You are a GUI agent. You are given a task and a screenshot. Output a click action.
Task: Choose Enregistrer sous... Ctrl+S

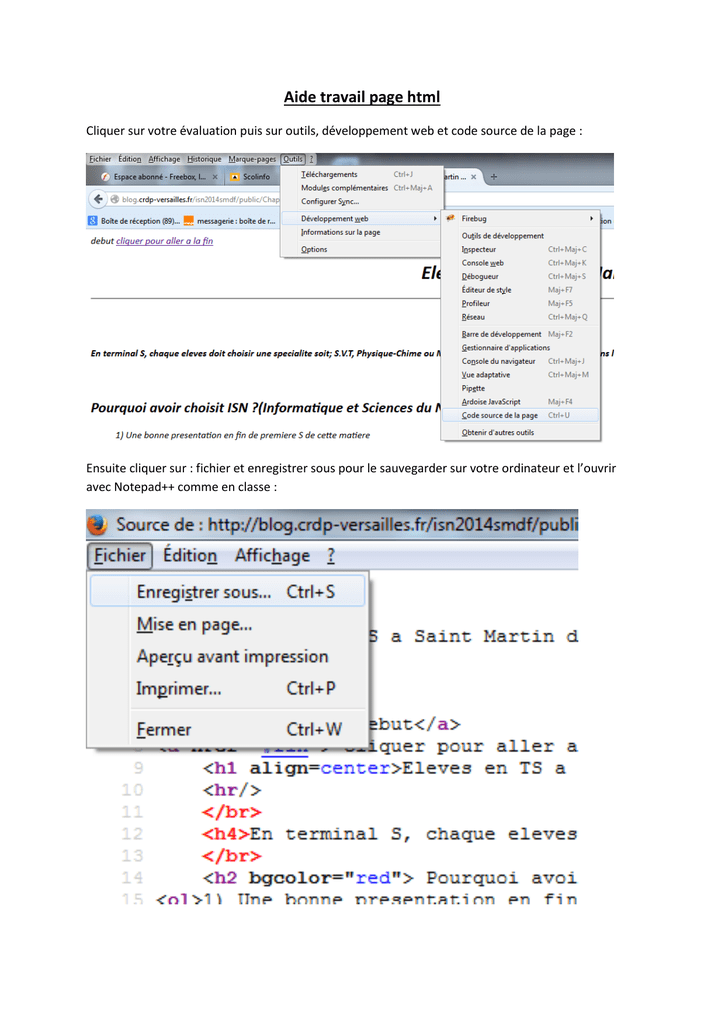tap(227, 592)
